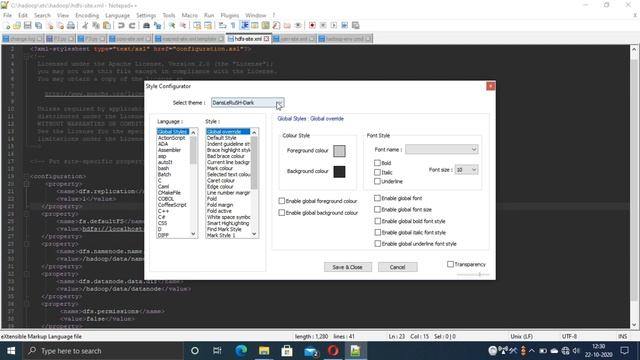Open the Font size dropdown
The height and width of the screenshot is (360, 640).
[x=466, y=169]
